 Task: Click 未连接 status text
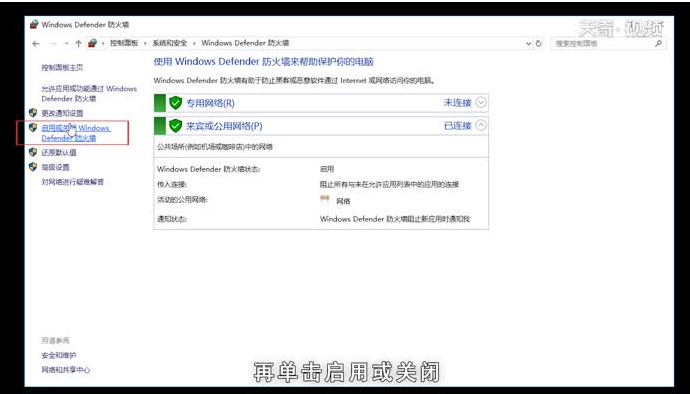click(457, 103)
